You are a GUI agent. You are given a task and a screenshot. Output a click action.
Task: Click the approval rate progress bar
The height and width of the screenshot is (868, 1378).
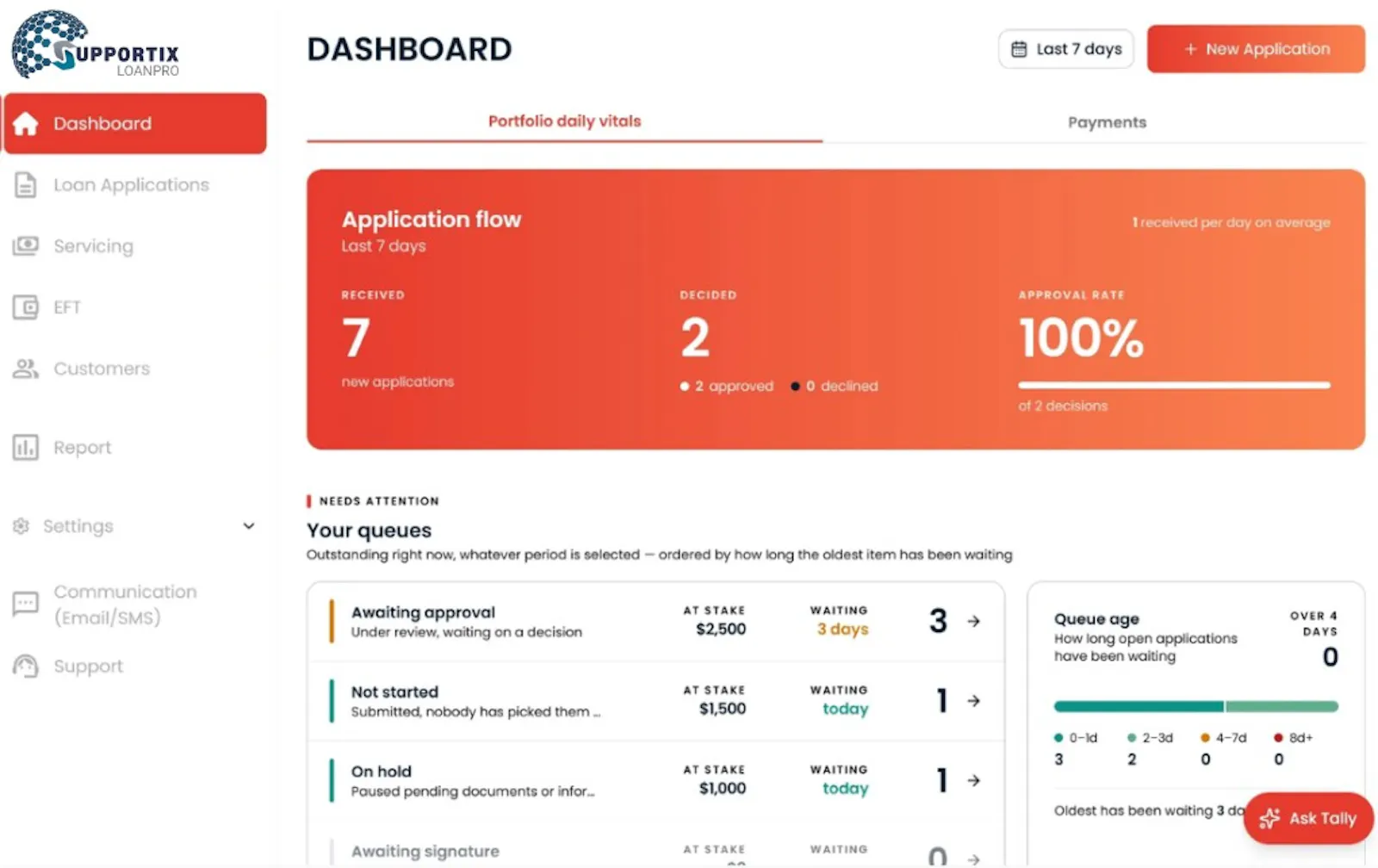(1174, 385)
